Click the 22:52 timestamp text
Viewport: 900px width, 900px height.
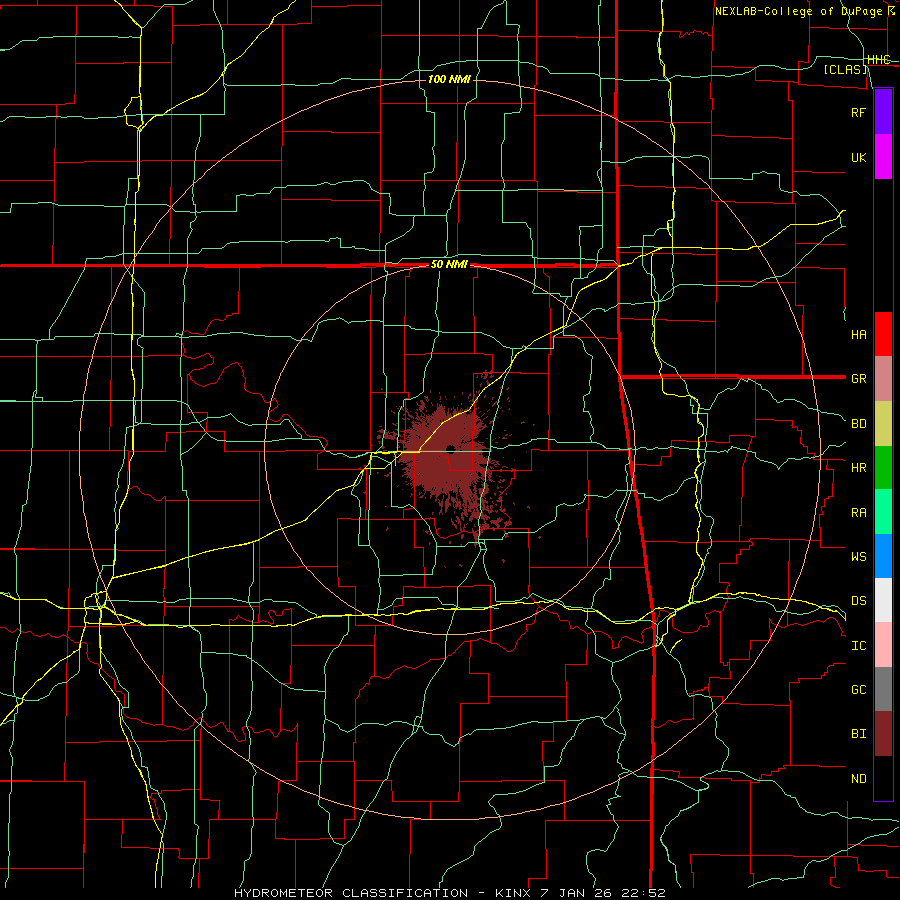642,893
